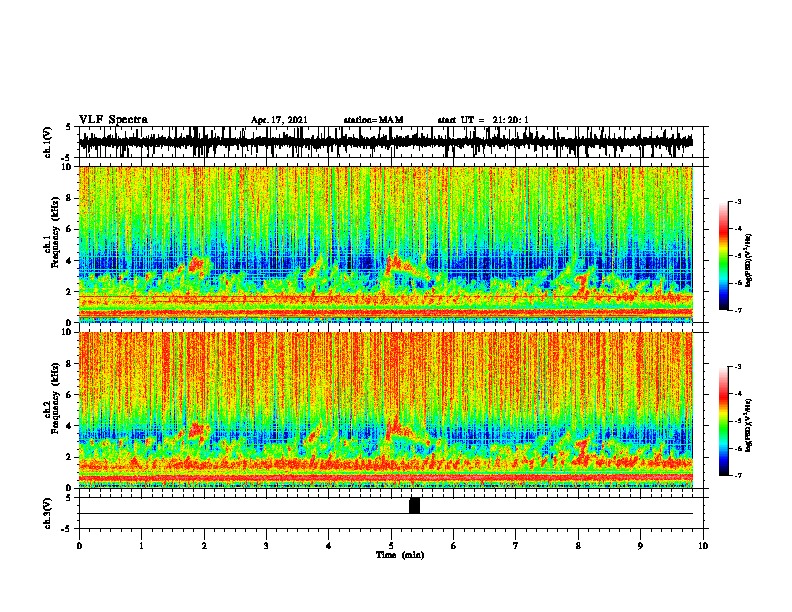Click the "-7" label on the ch.1 colorbar
The image size is (792, 612).
point(737,310)
